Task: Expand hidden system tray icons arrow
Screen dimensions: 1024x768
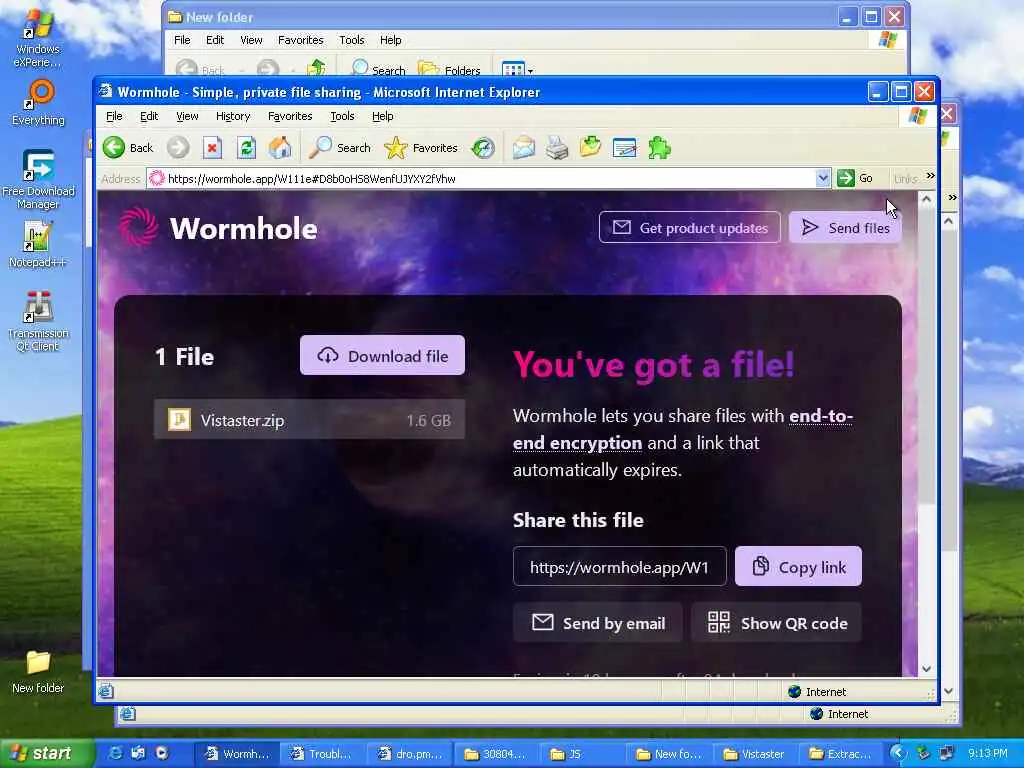Action: tap(899, 753)
